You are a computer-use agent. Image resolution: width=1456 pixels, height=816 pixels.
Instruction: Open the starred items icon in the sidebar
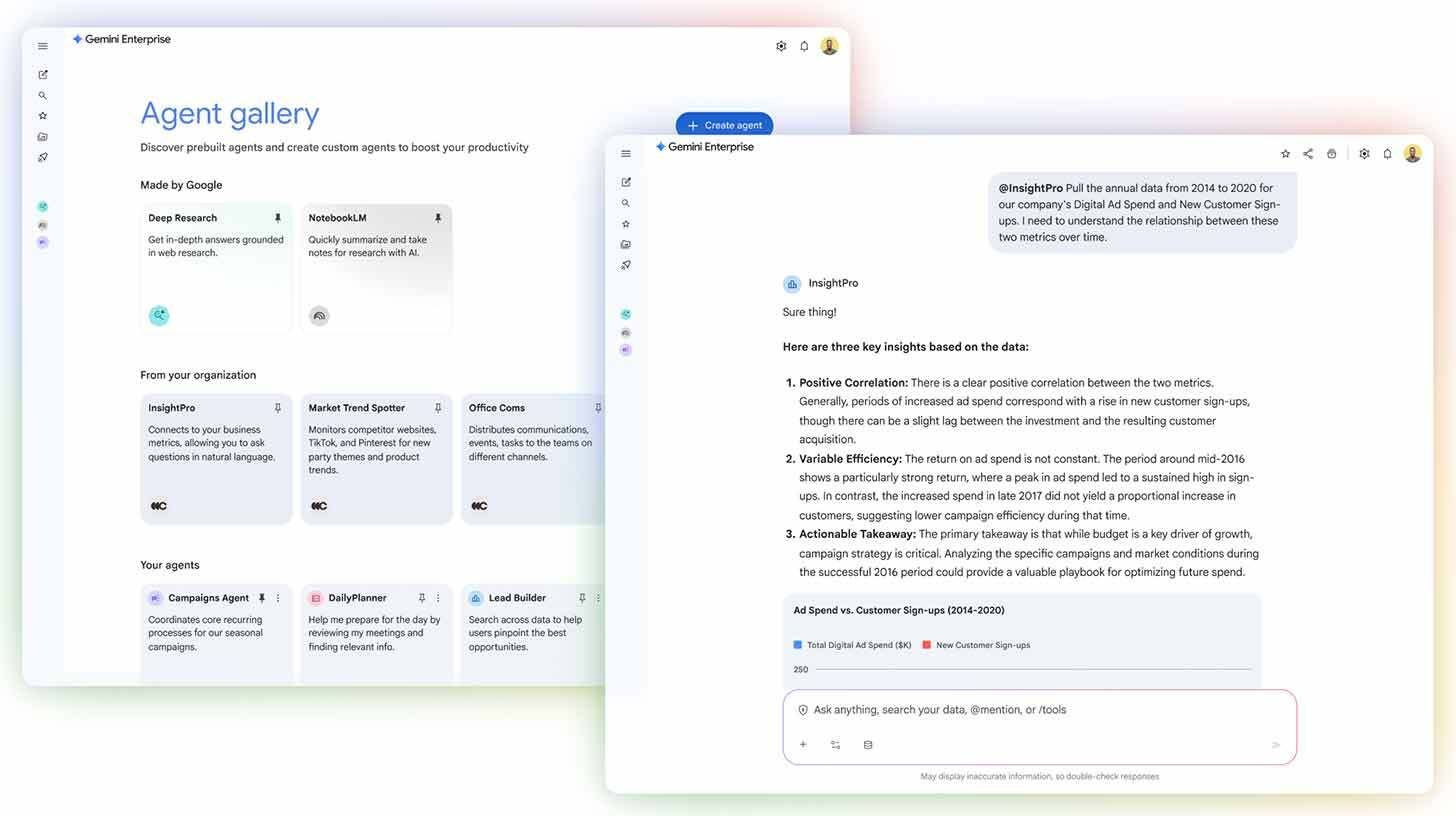click(x=626, y=223)
